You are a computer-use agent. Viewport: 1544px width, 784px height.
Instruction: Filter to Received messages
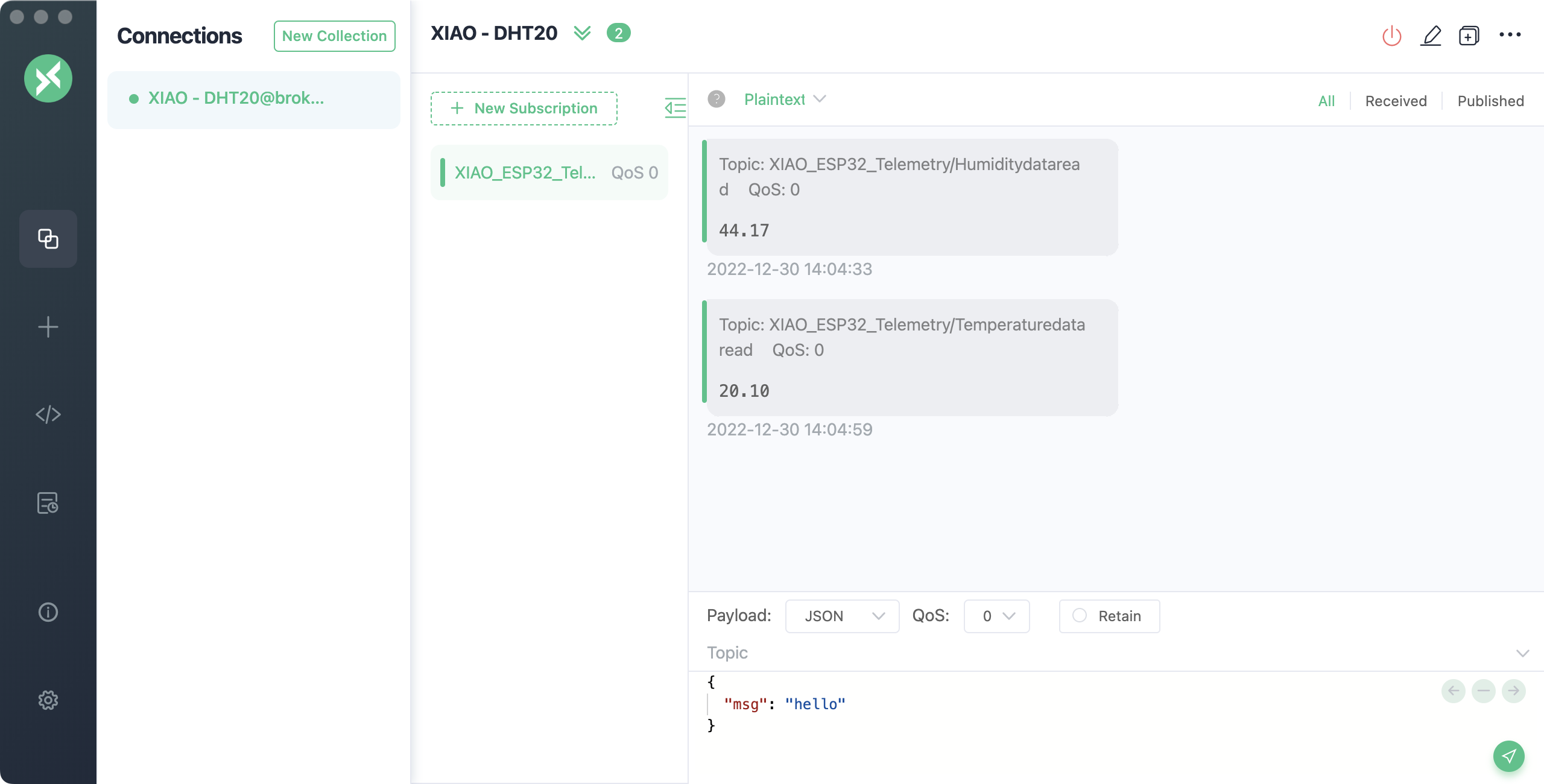1396,101
